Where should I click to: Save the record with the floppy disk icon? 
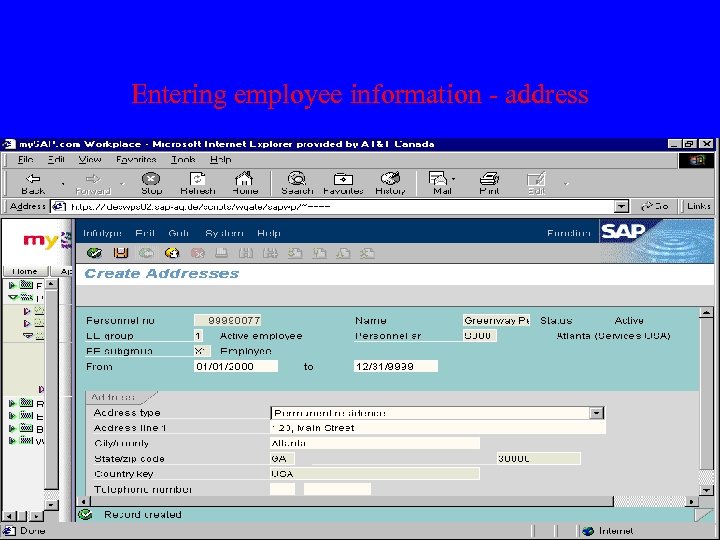(121, 253)
